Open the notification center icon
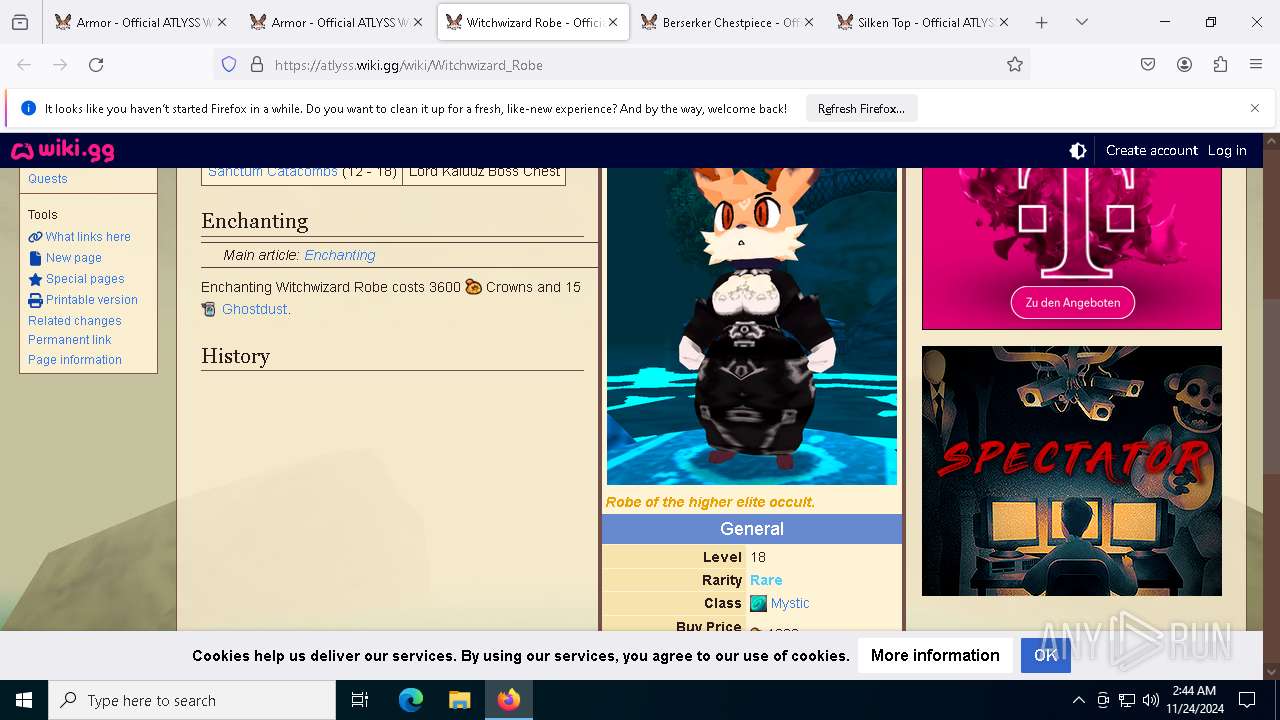 coord(1247,700)
